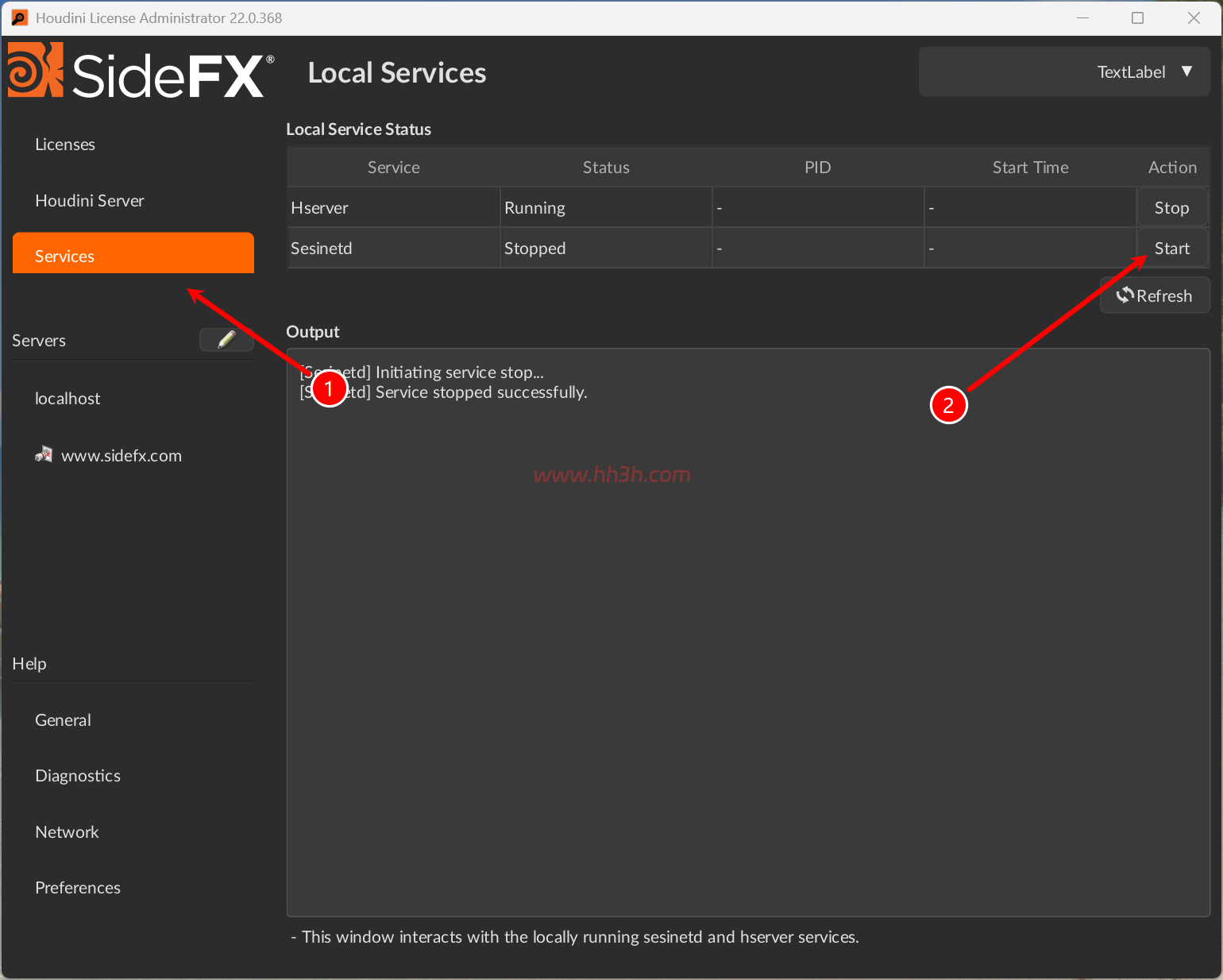This screenshot has width=1223, height=980.
Task: Click the Local Service Status label
Action: pos(358,129)
